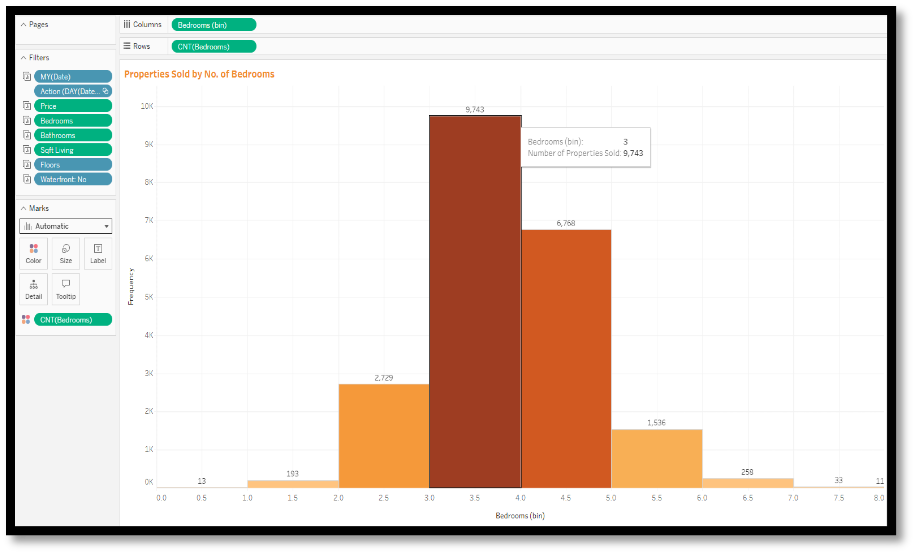Open the Tooltip marks card
Viewport: 915px width, 554px height.
coord(65,289)
